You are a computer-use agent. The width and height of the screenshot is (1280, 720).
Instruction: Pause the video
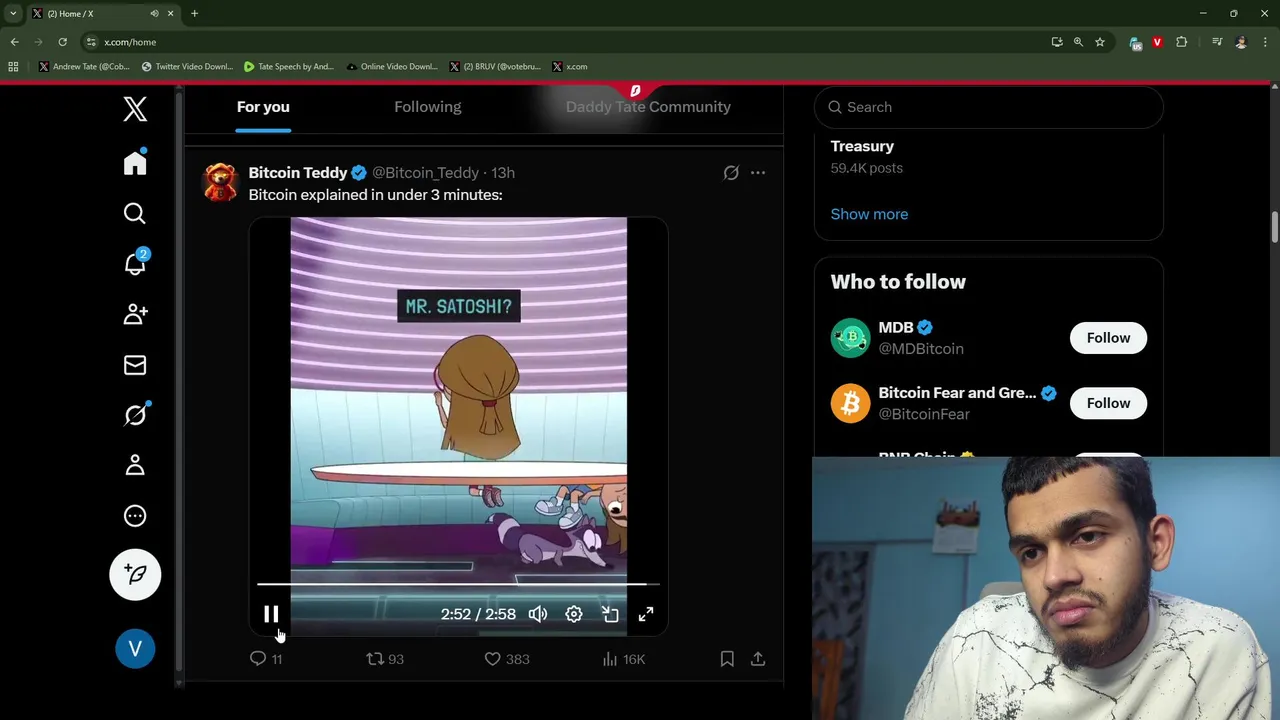tap(271, 614)
